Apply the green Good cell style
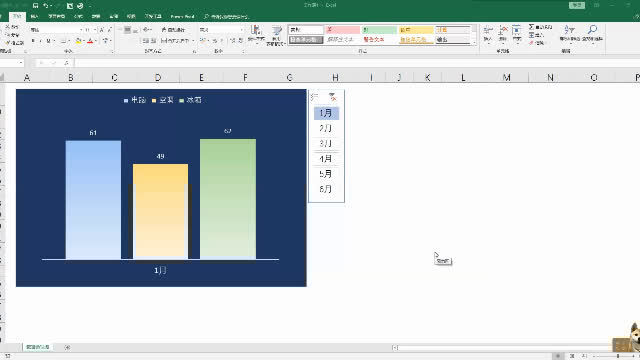The image size is (640, 360). (x=379, y=30)
